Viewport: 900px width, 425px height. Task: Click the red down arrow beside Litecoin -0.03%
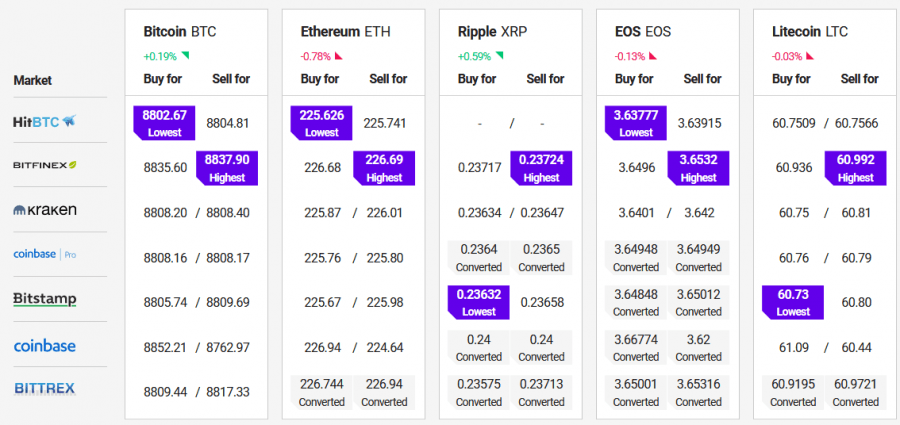coord(810,56)
